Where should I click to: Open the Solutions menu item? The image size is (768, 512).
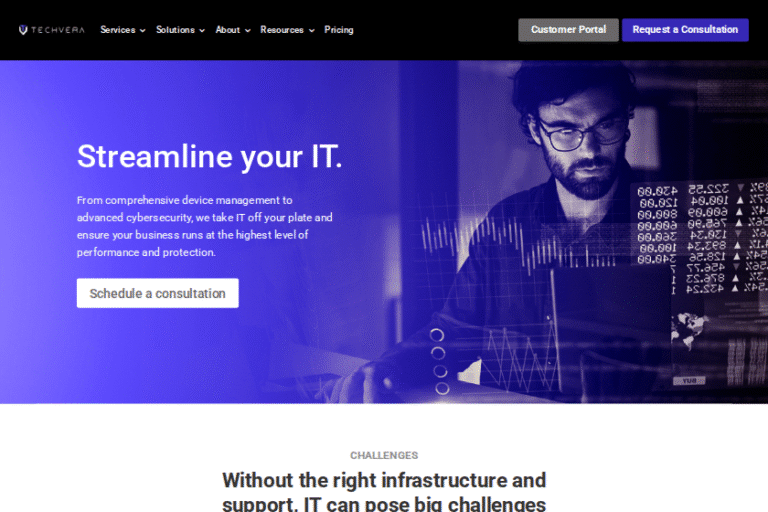click(x=175, y=30)
